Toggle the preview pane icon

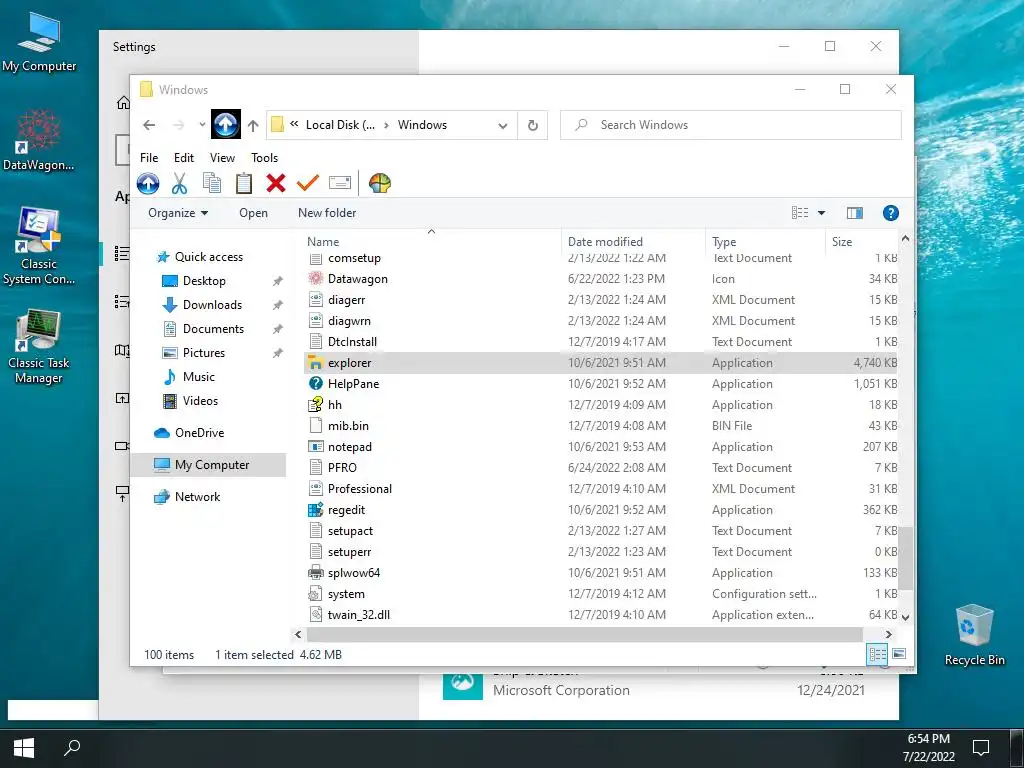click(854, 213)
